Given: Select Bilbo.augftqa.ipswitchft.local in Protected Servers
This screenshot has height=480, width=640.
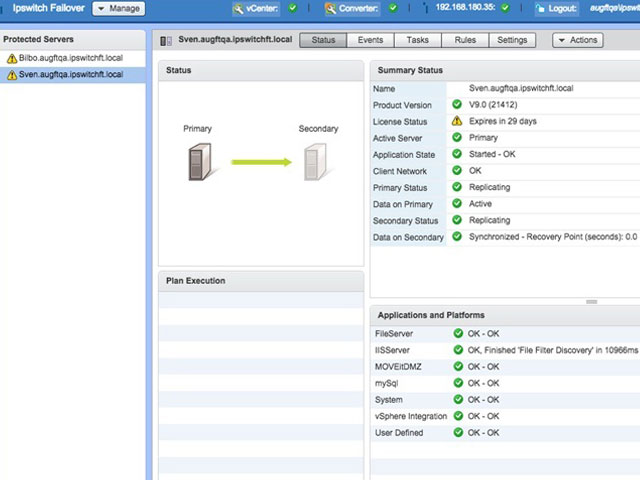Looking at the screenshot, I should point(73,58).
